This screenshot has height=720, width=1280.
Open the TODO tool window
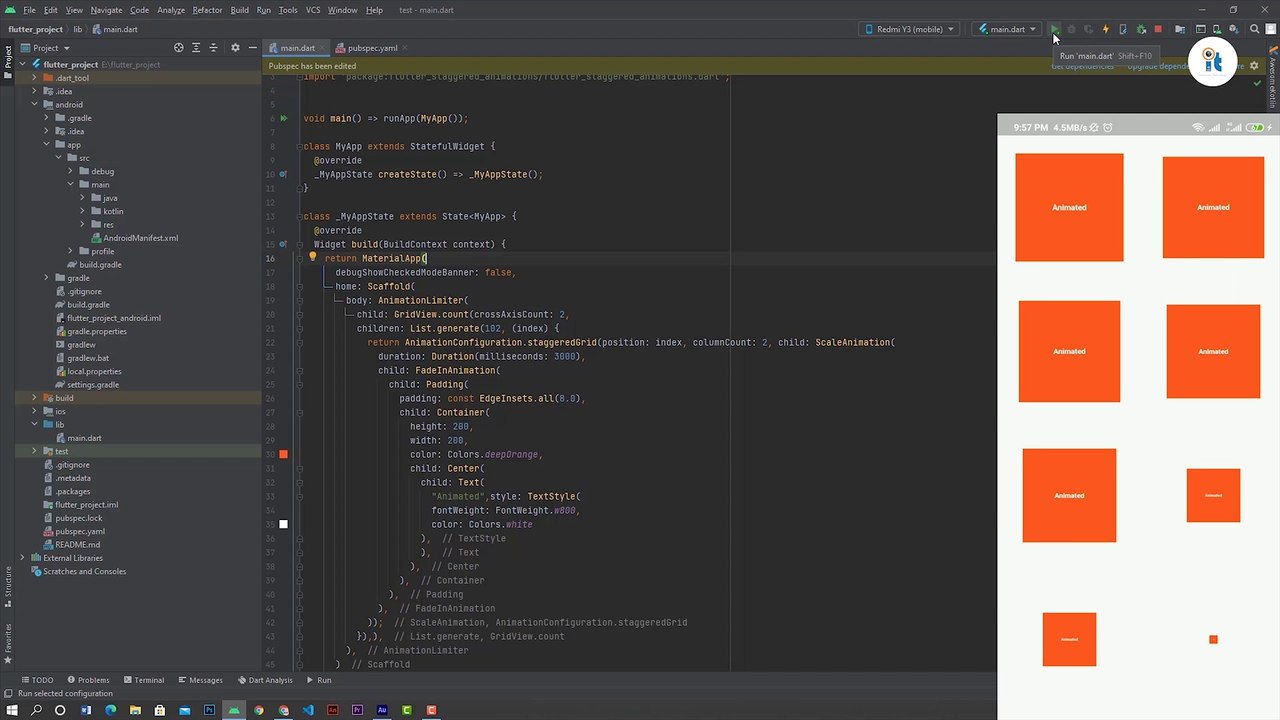37,680
